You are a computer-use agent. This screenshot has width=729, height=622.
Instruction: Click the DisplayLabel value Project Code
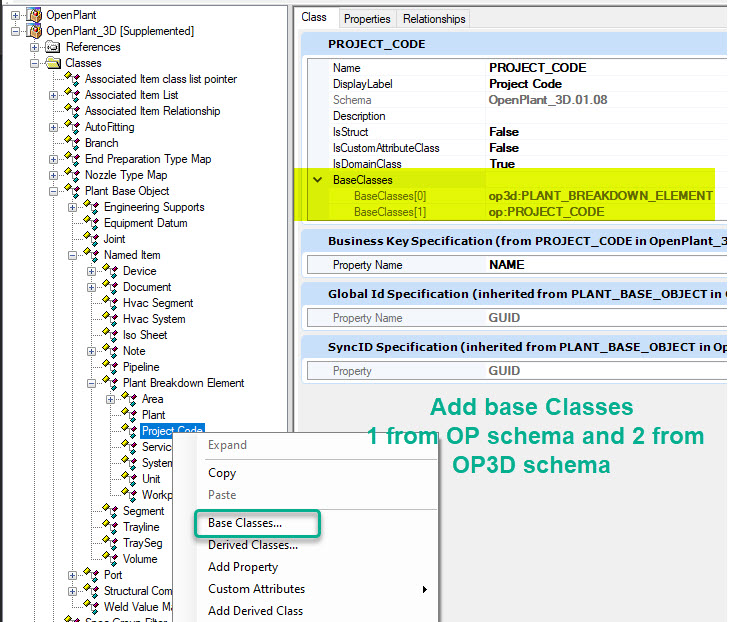[x=525, y=84]
